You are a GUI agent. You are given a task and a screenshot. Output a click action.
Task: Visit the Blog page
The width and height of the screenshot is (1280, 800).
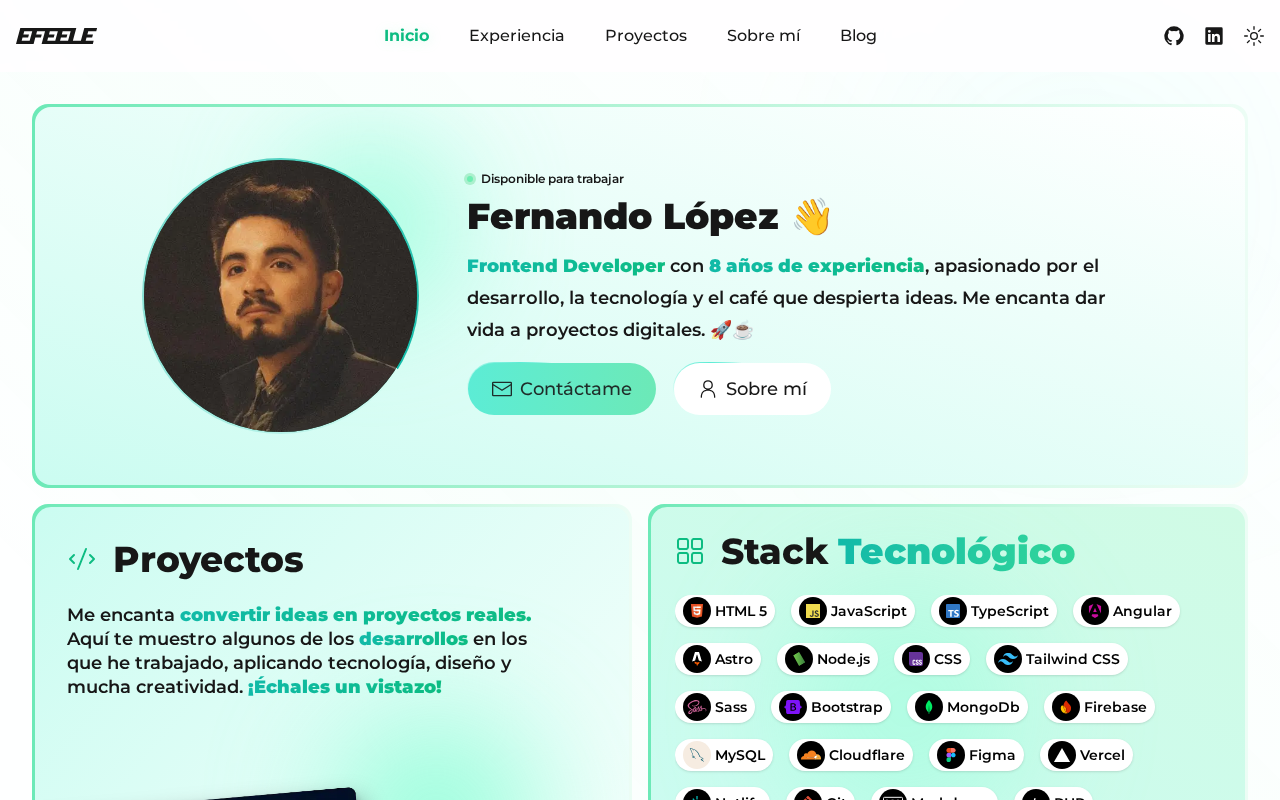tap(858, 36)
